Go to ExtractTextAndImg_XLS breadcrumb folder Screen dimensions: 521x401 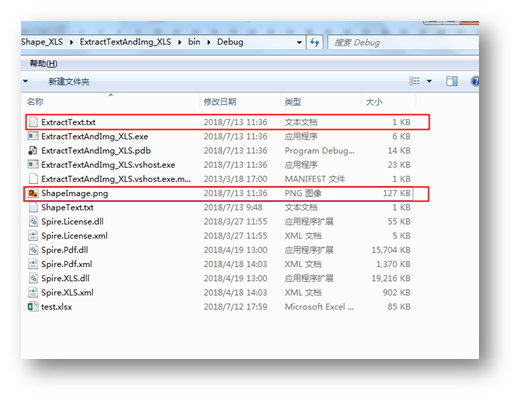pos(125,42)
